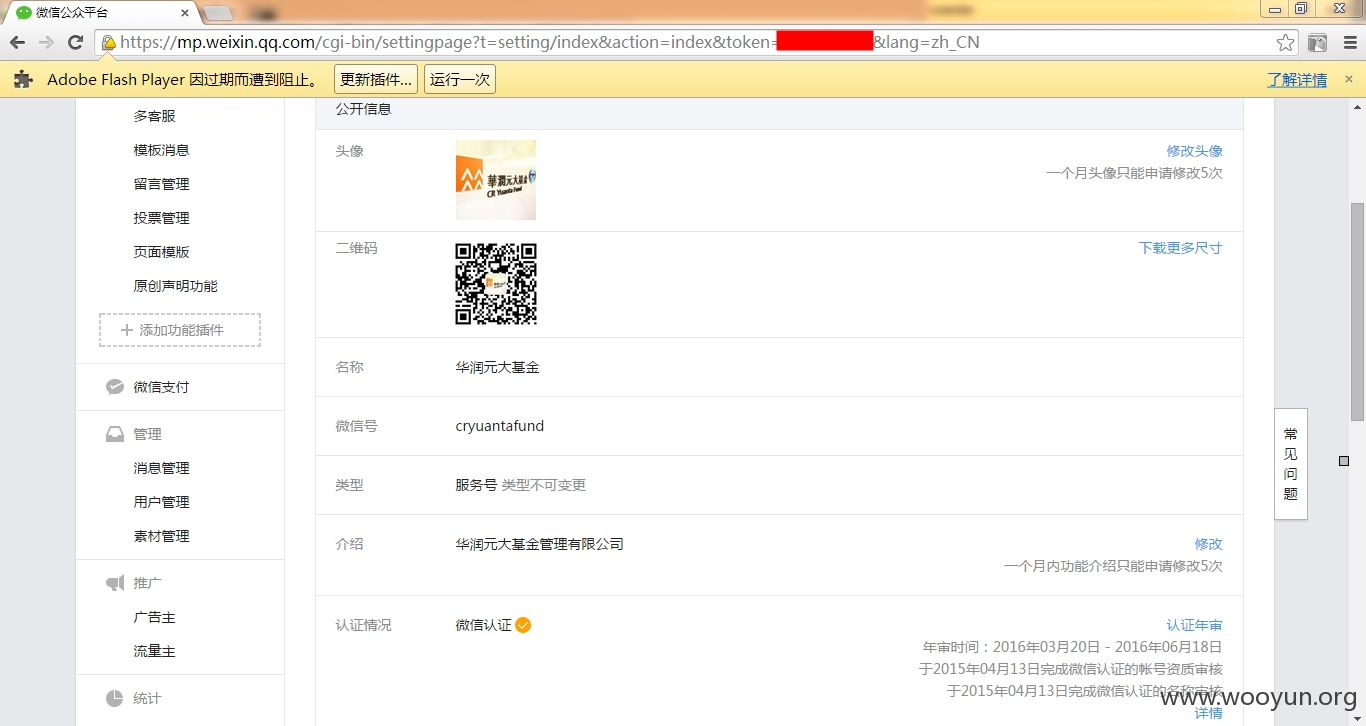Viewport: 1366px width, 726px height.
Task: Select the WeChat ID cryuantafund
Action: coord(500,426)
